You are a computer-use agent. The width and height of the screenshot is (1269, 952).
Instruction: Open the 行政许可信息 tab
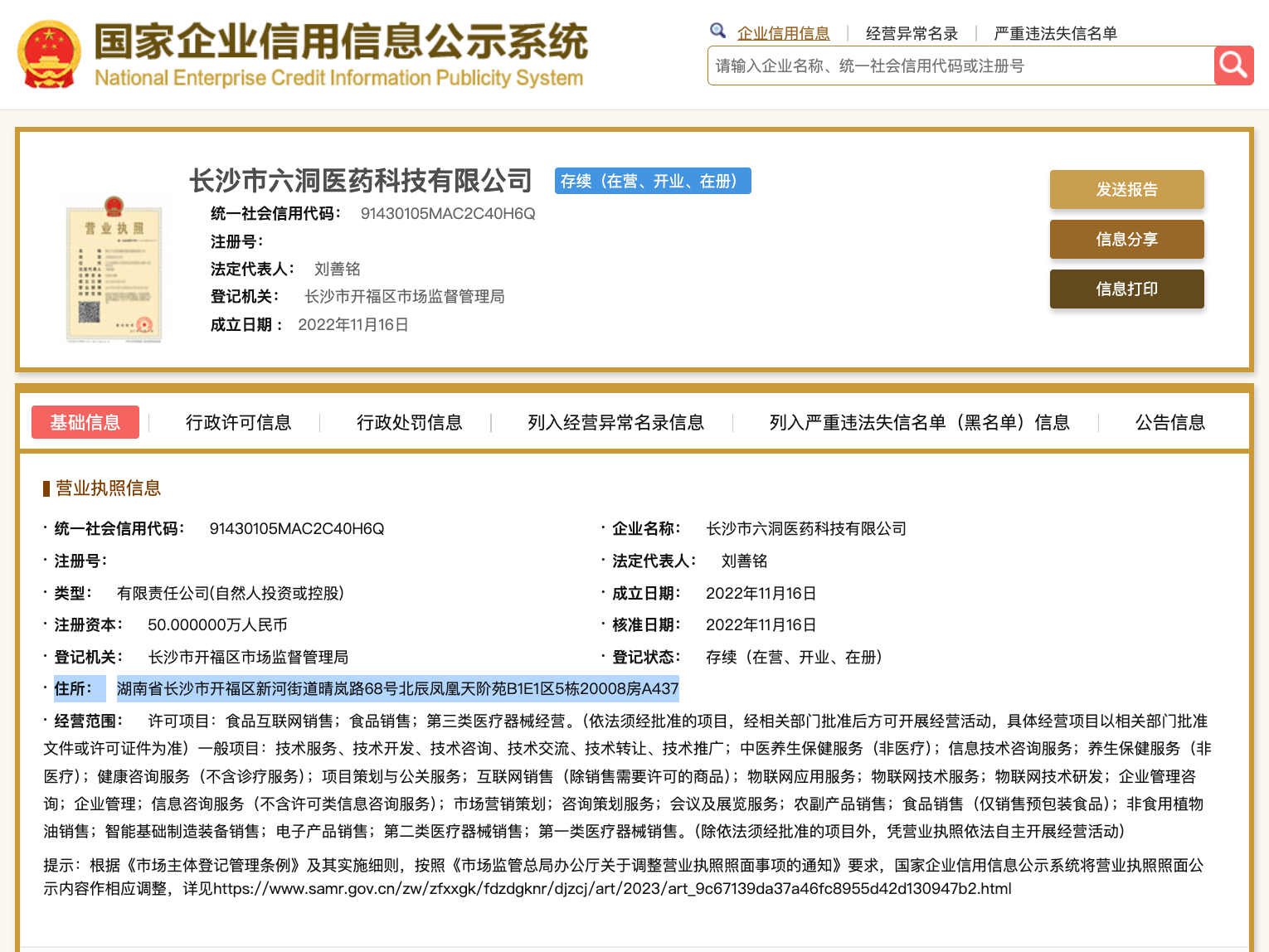tap(238, 423)
